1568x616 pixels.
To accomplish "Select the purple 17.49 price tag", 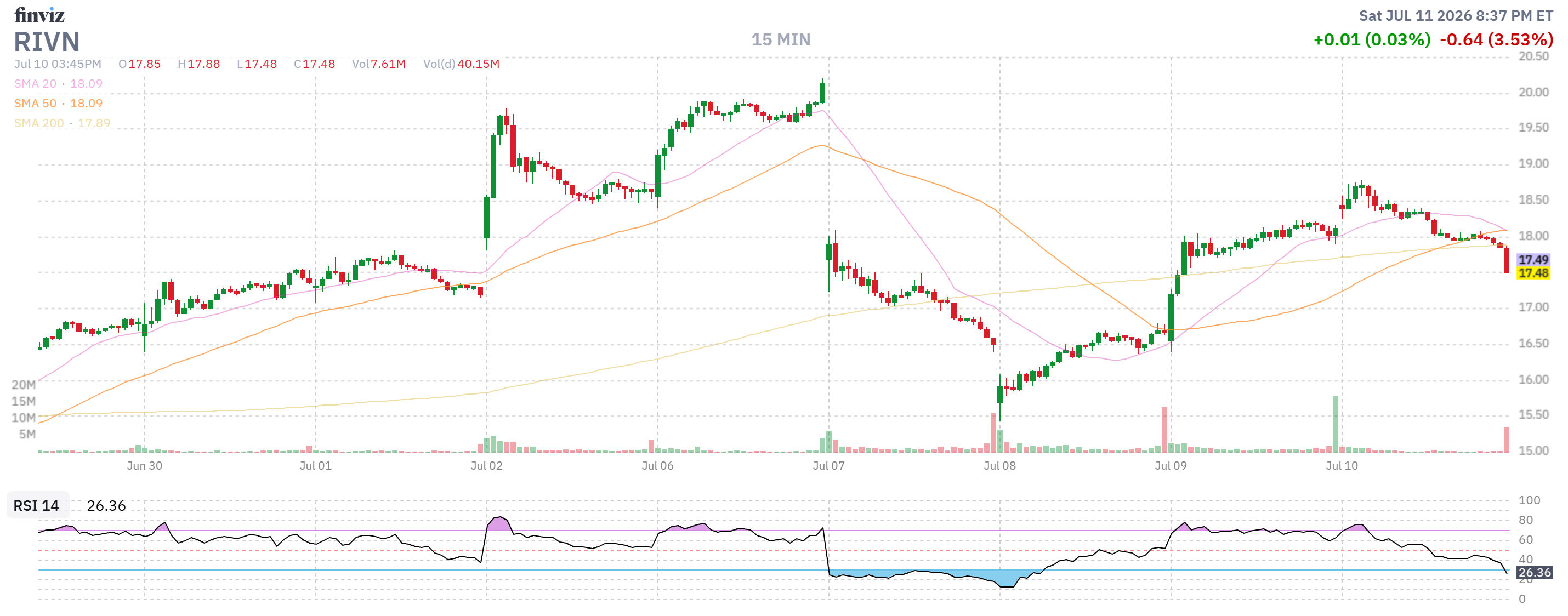I will pos(1533,260).
